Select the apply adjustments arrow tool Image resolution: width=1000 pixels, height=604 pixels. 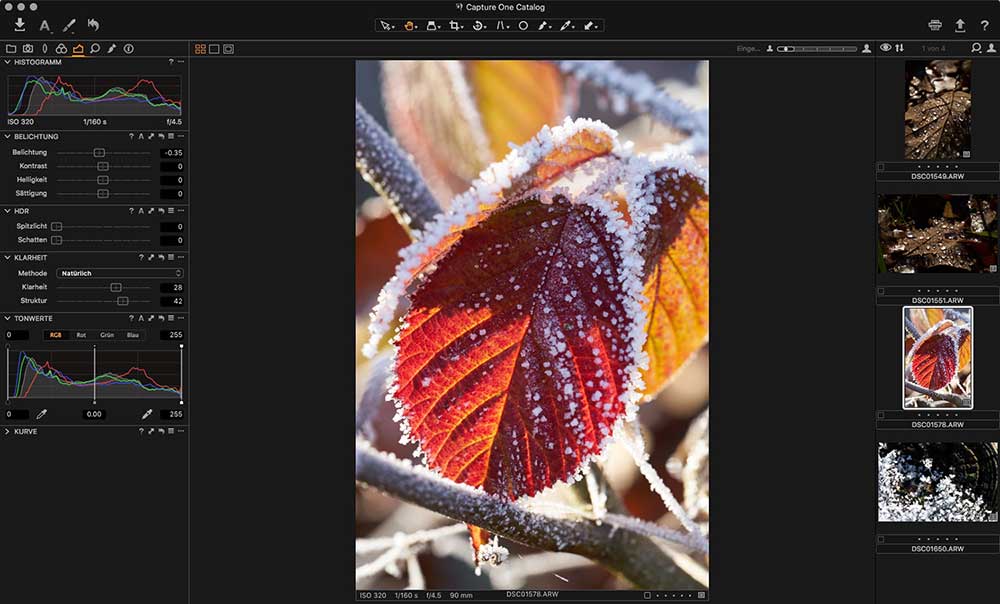click(590, 26)
